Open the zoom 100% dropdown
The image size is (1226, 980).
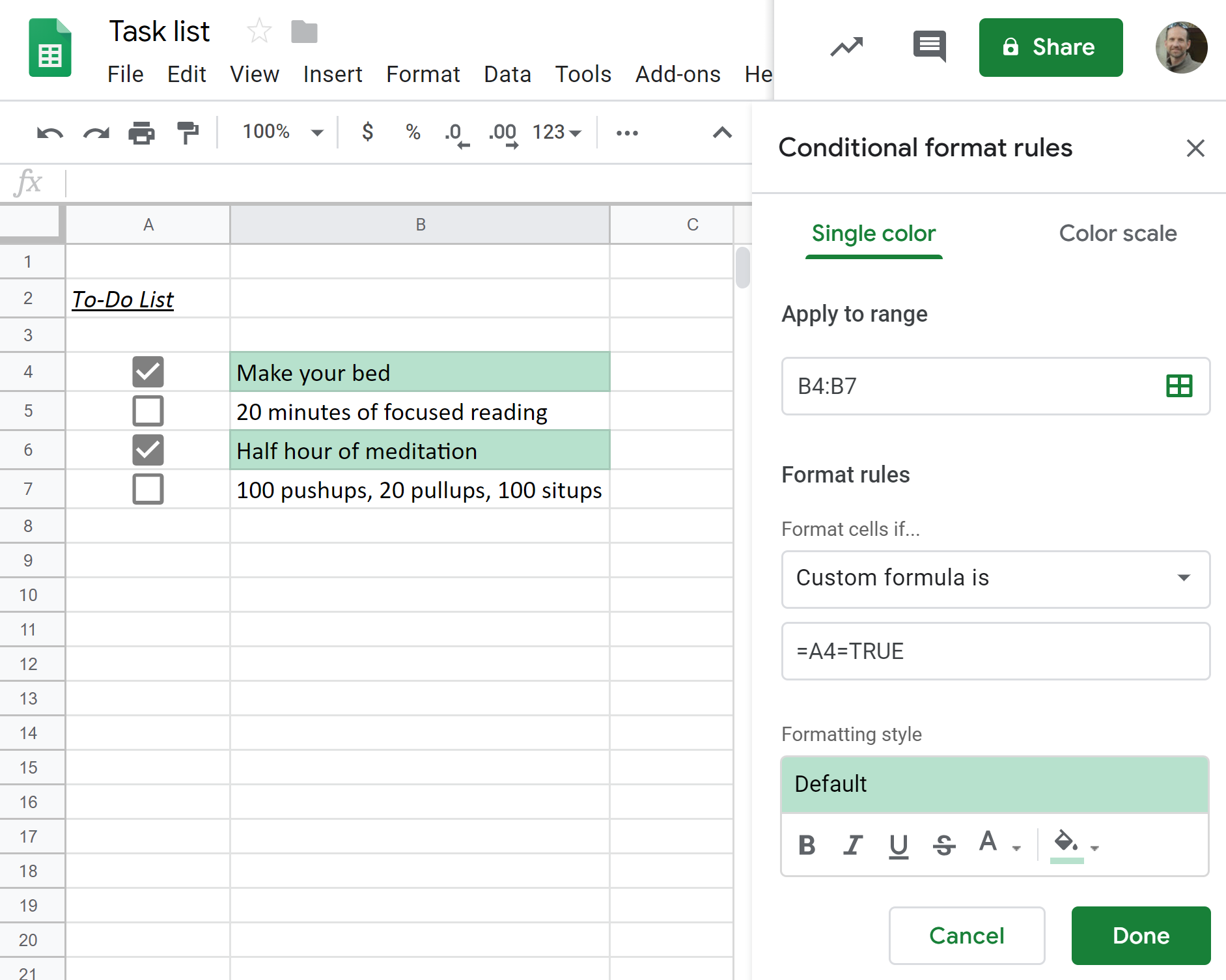pyautogui.click(x=283, y=132)
